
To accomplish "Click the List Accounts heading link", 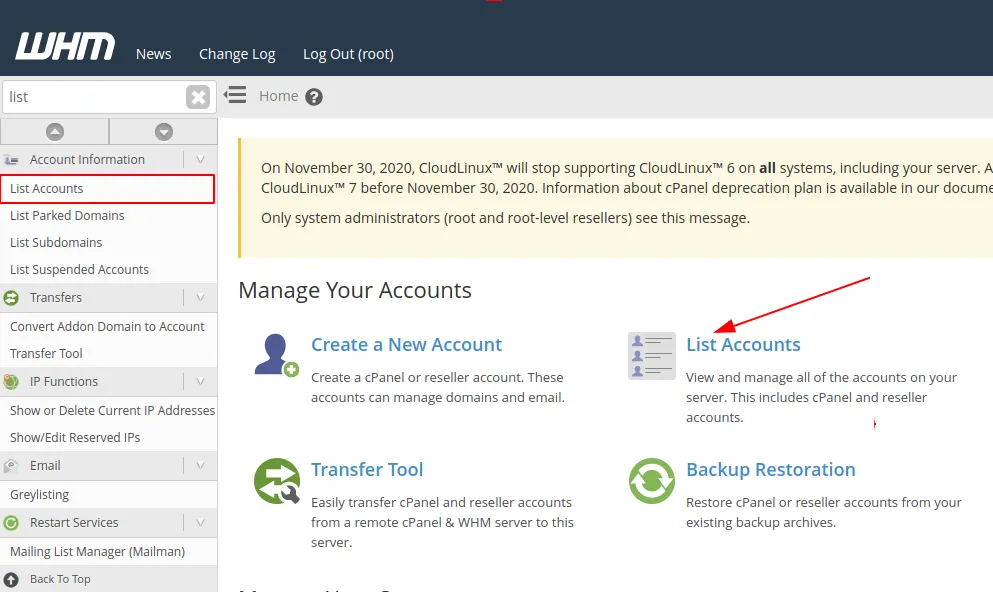I will (743, 345).
